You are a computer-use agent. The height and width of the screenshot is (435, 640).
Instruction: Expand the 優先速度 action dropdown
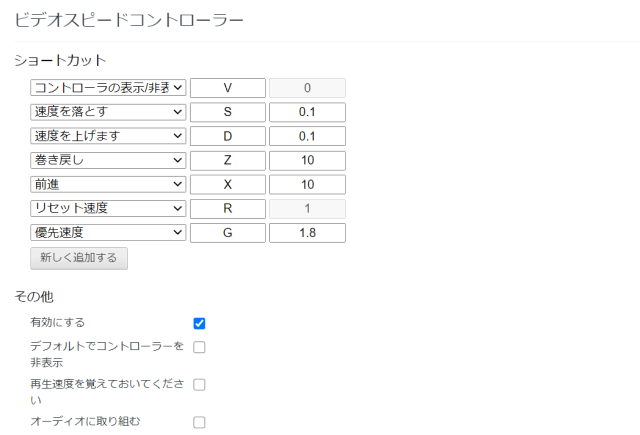click(108, 233)
